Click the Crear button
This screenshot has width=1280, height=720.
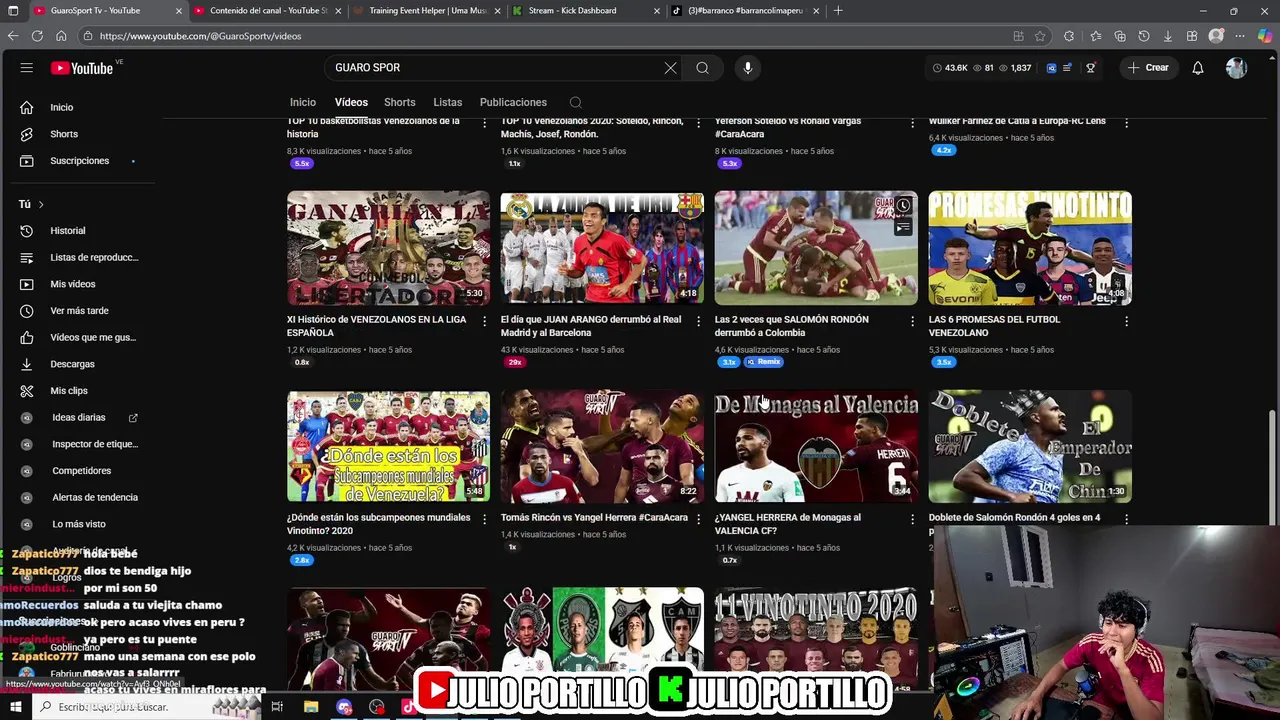click(1147, 68)
